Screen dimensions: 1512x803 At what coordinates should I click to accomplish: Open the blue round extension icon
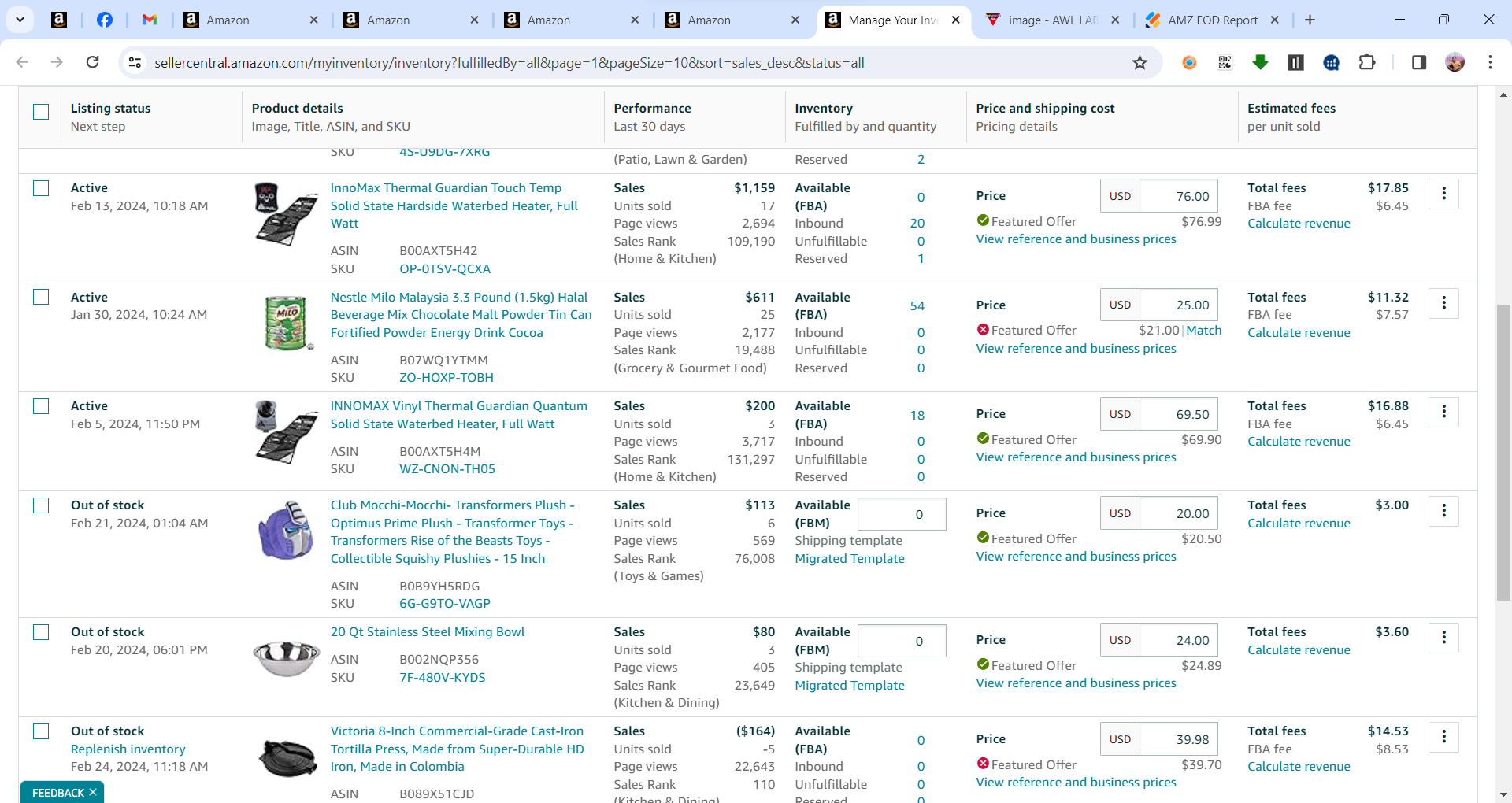click(1332, 62)
